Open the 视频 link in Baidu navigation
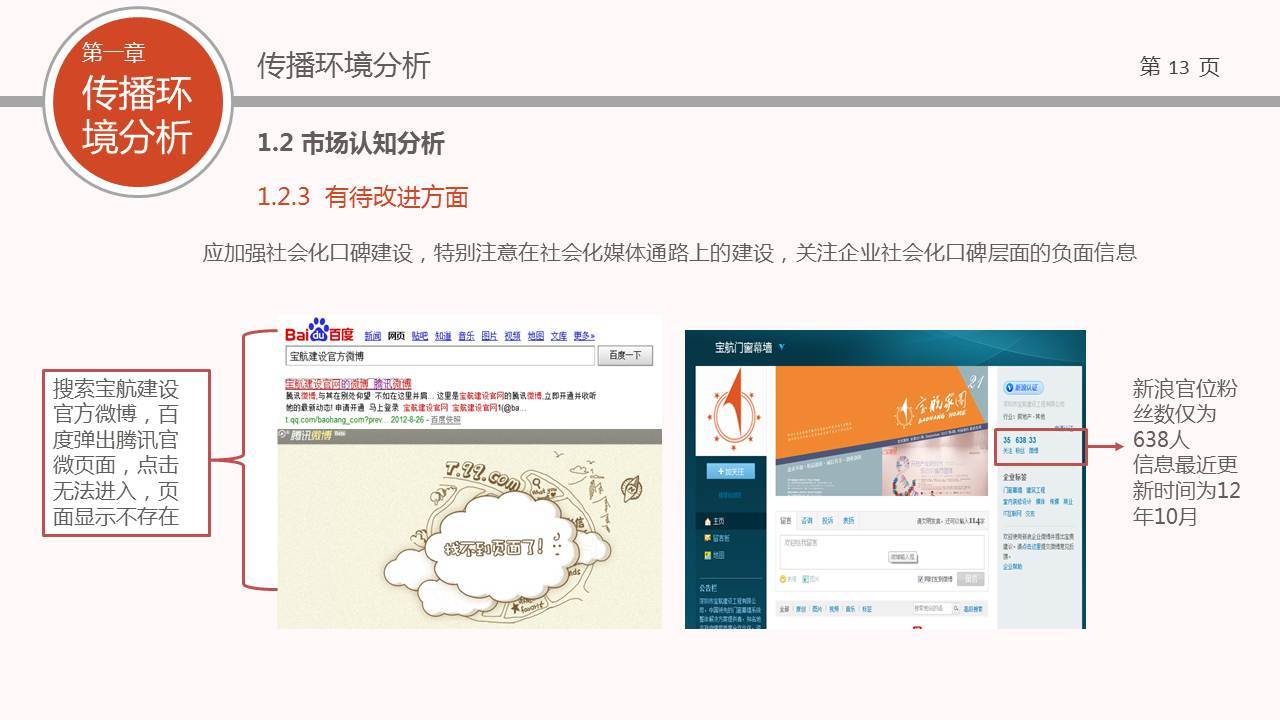The width and height of the screenshot is (1280, 720). coord(512,336)
